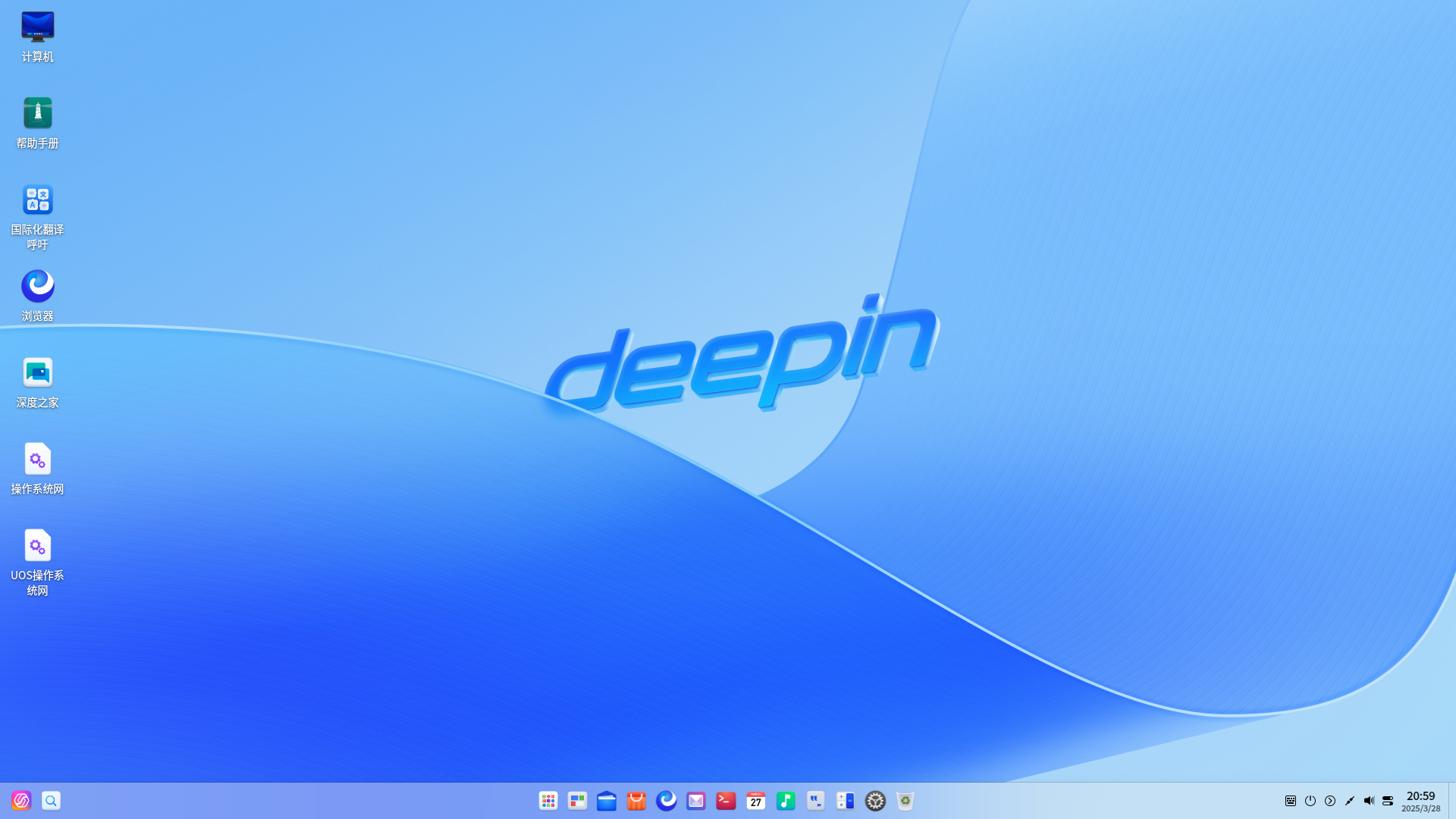The width and height of the screenshot is (1456, 819).
Task: Select the 国际化翻译呼吁 desktop icon
Action: (x=37, y=217)
